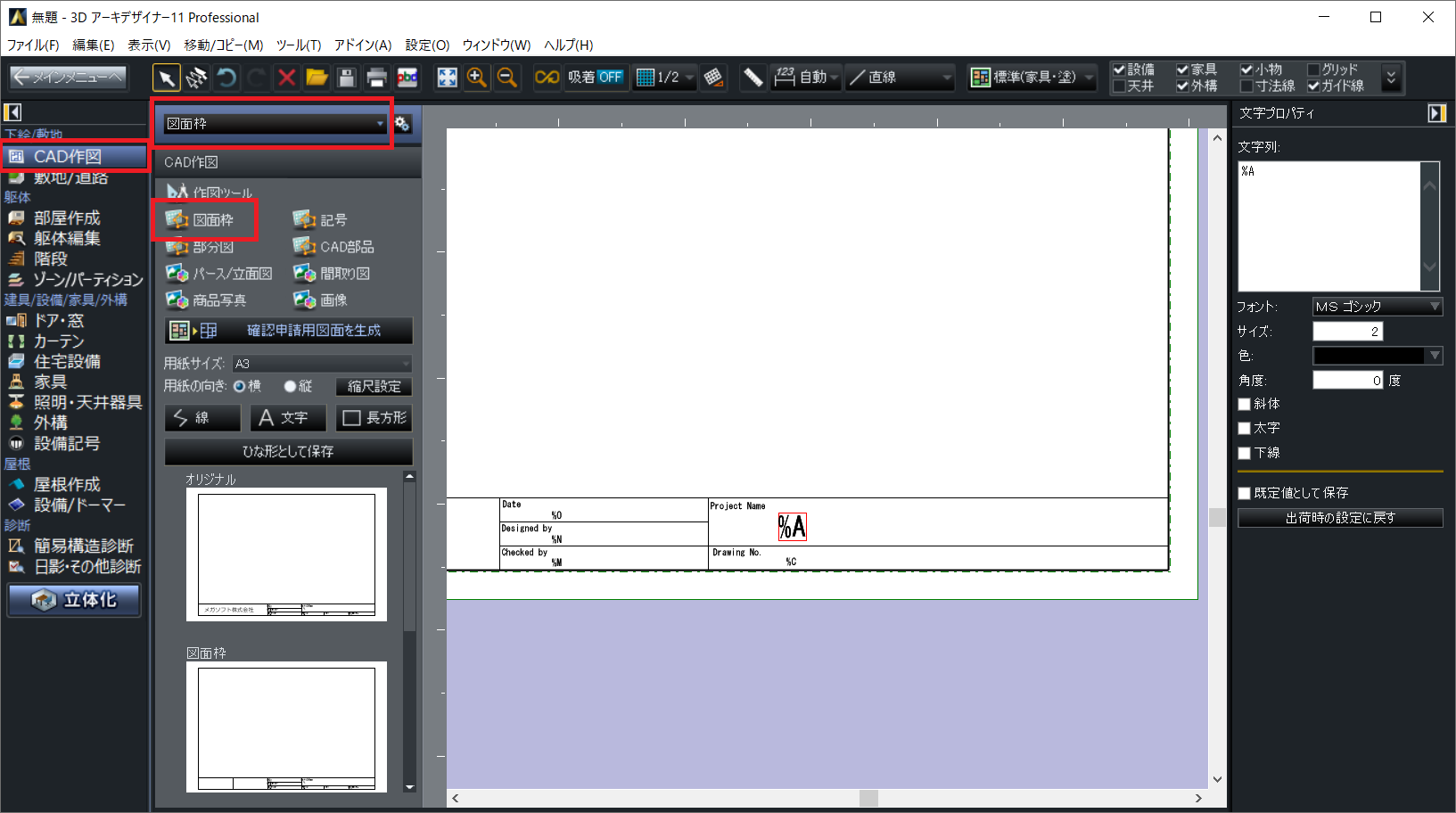Click the fit-to-window view icon
The height and width of the screenshot is (813, 1456).
click(x=447, y=78)
